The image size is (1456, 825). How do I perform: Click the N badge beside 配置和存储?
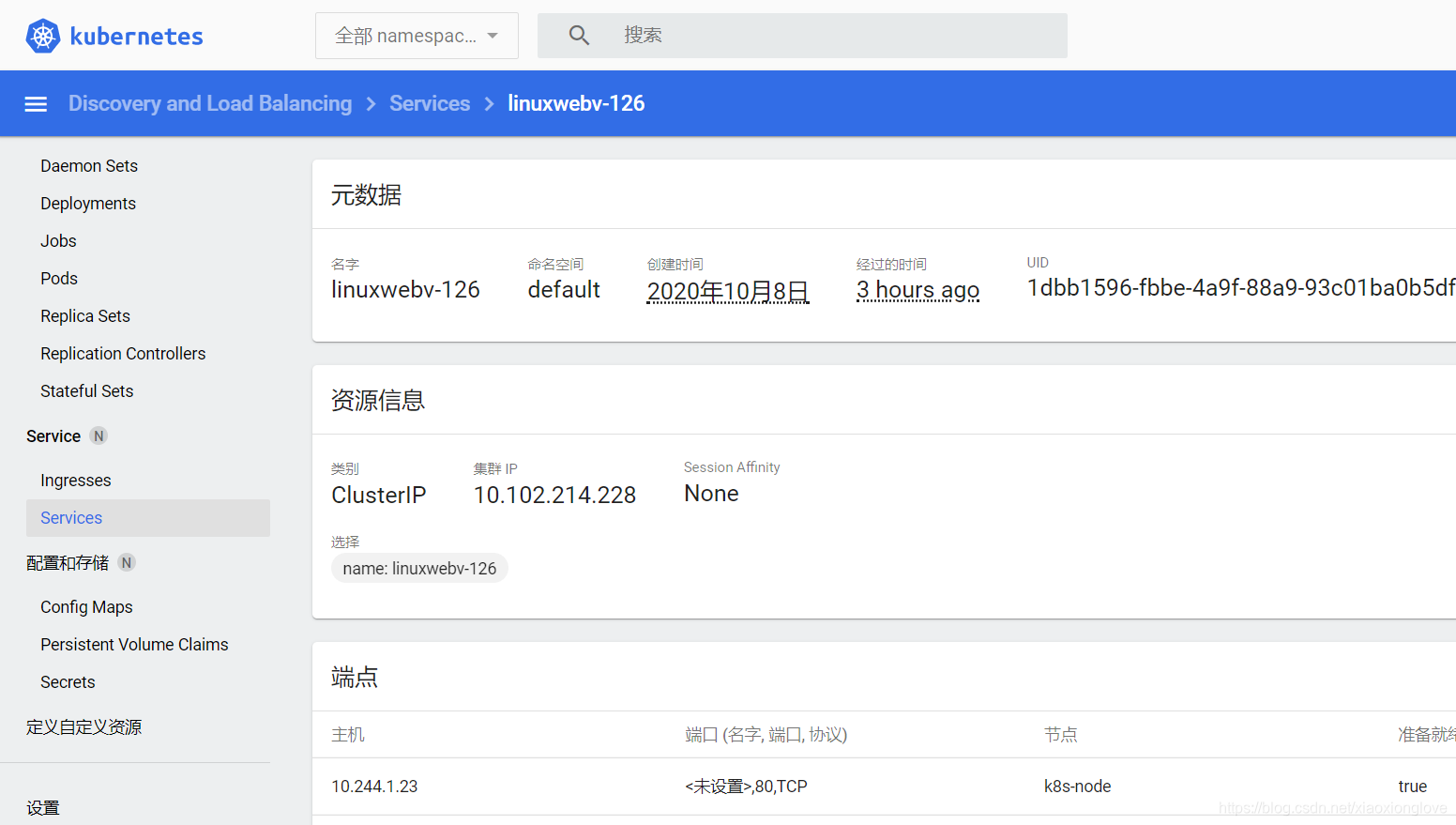(127, 562)
